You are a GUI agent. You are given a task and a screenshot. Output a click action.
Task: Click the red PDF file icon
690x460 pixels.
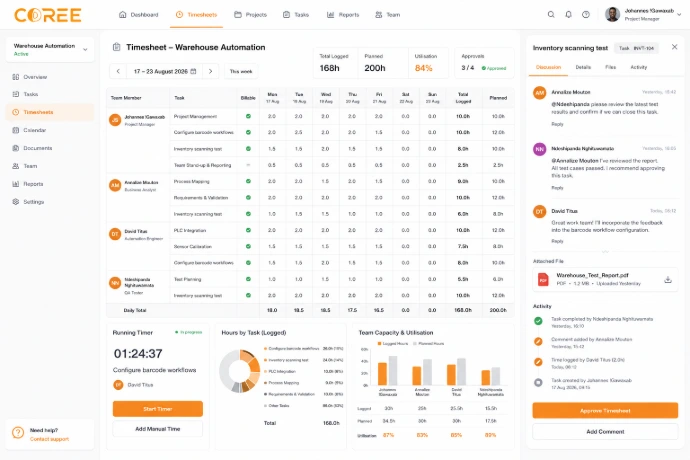pos(543,280)
